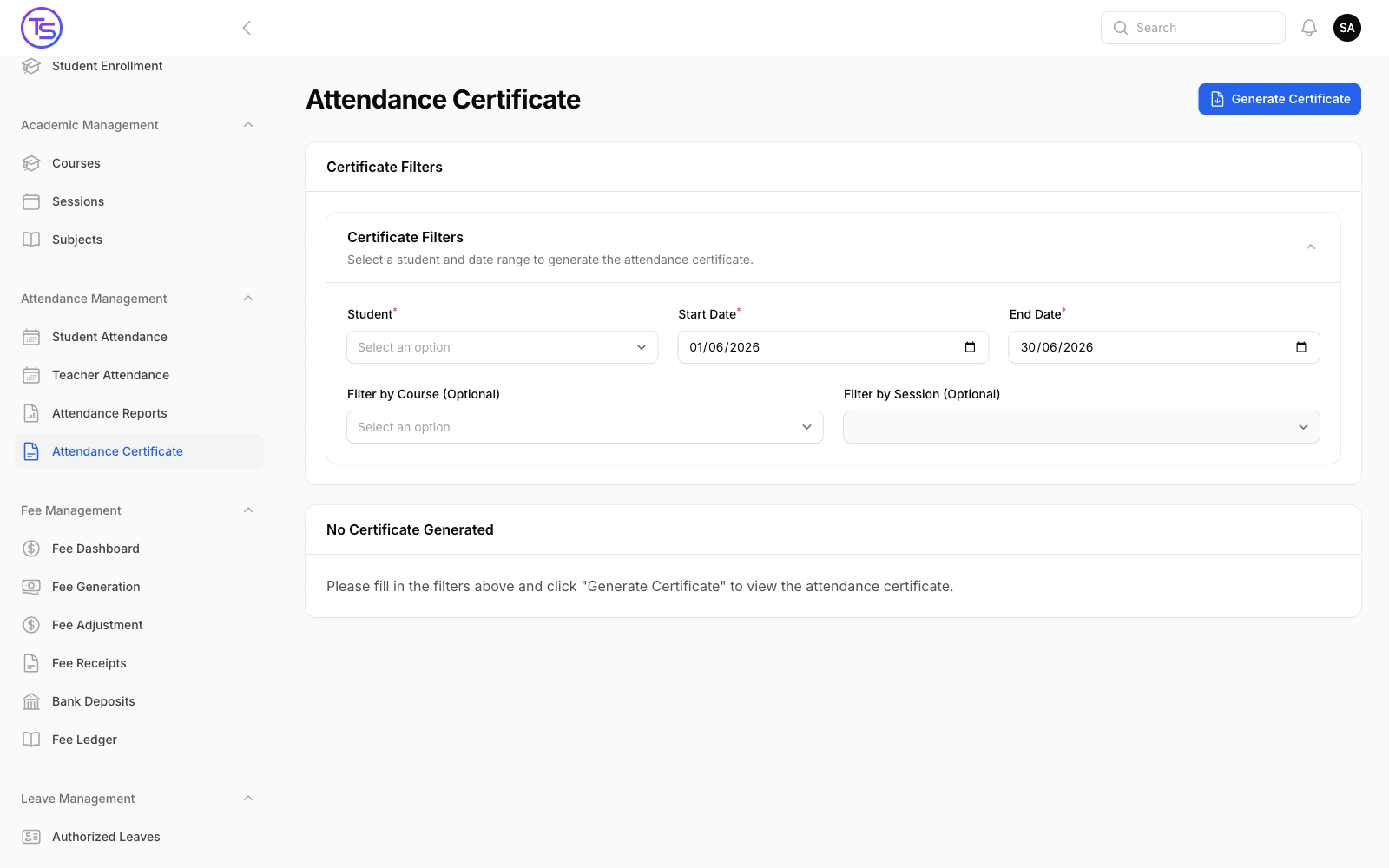Open Fee Ledger page
Image resolution: width=1389 pixels, height=868 pixels.
tap(139, 740)
